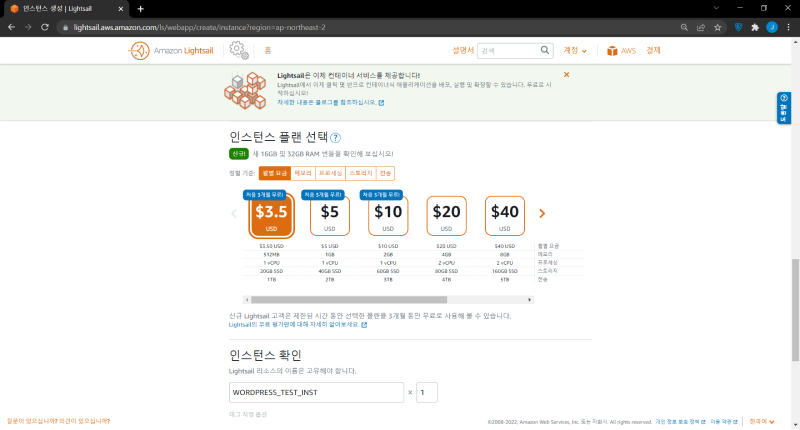The height and width of the screenshot is (430, 800).
Task: Bookmark the page with the star icon
Action: coord(718,27)
